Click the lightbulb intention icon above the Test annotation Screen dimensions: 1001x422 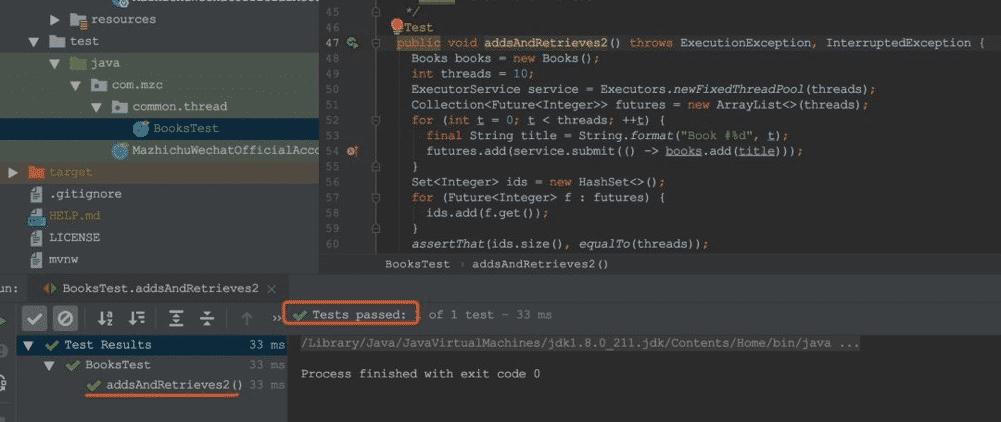(398, 26)
